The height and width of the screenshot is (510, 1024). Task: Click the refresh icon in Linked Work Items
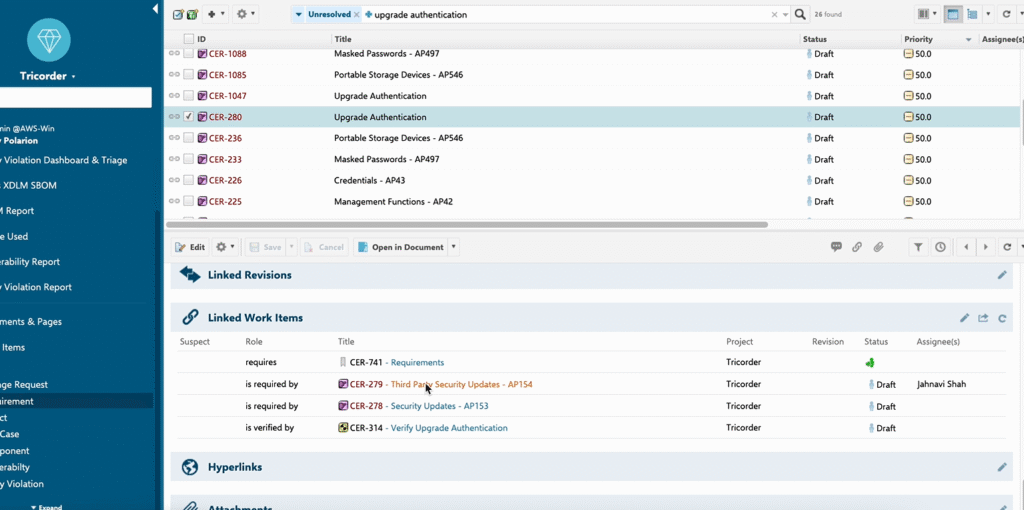[1002, 318]
